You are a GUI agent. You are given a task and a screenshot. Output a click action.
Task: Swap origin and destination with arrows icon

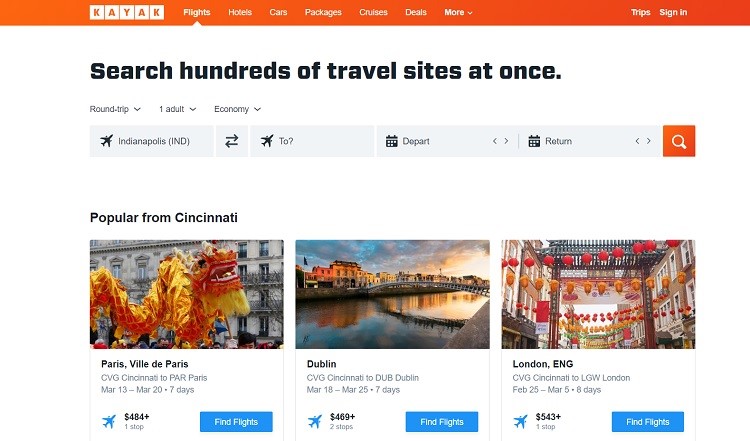pyautogui.click(x=232, y=141)
